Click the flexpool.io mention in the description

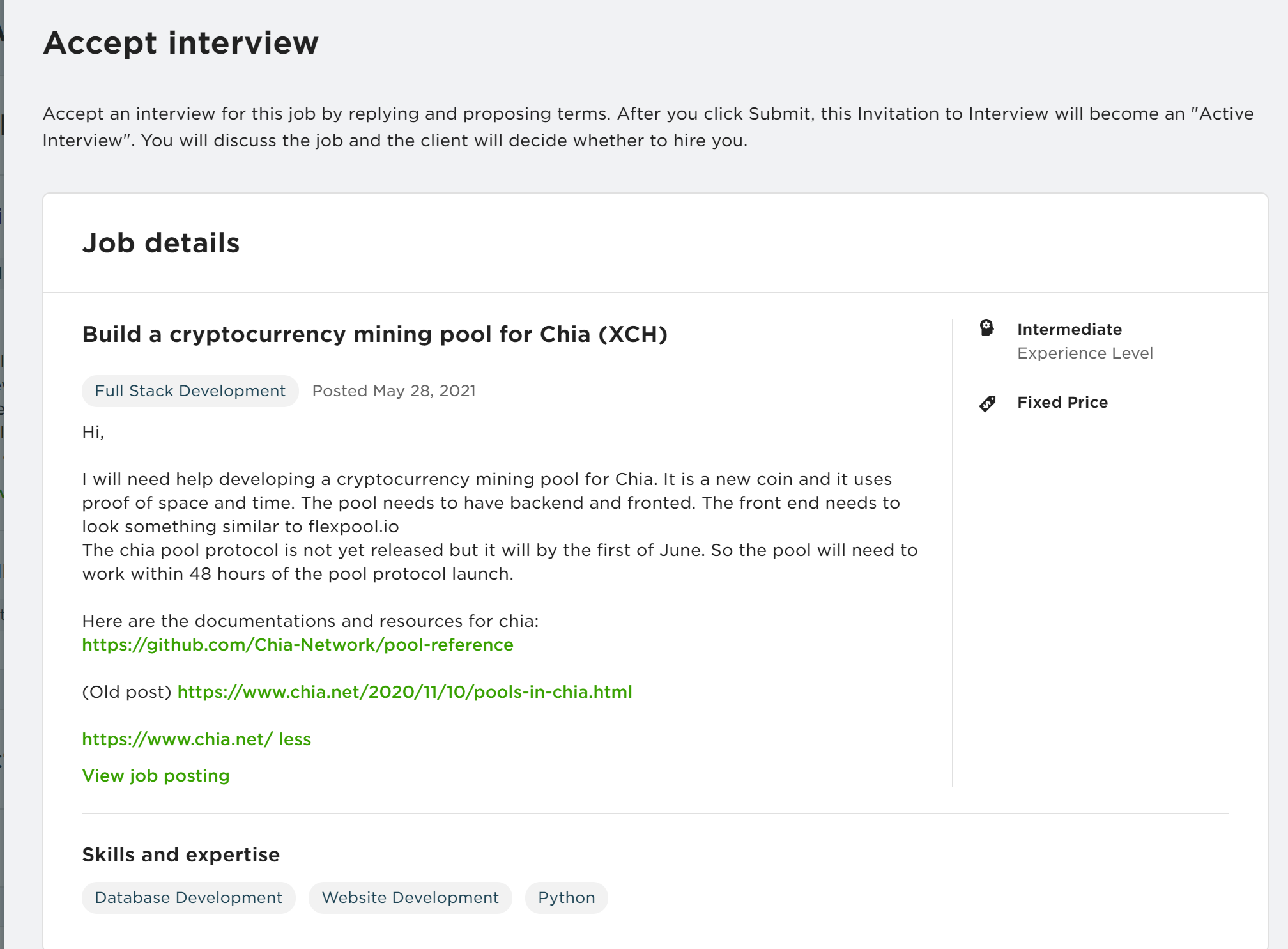pyautogui.click(x=354, y=526)
